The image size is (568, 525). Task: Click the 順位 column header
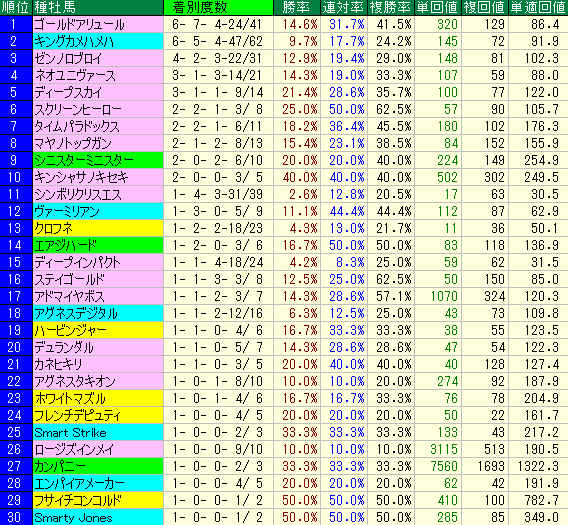(16, 7)
